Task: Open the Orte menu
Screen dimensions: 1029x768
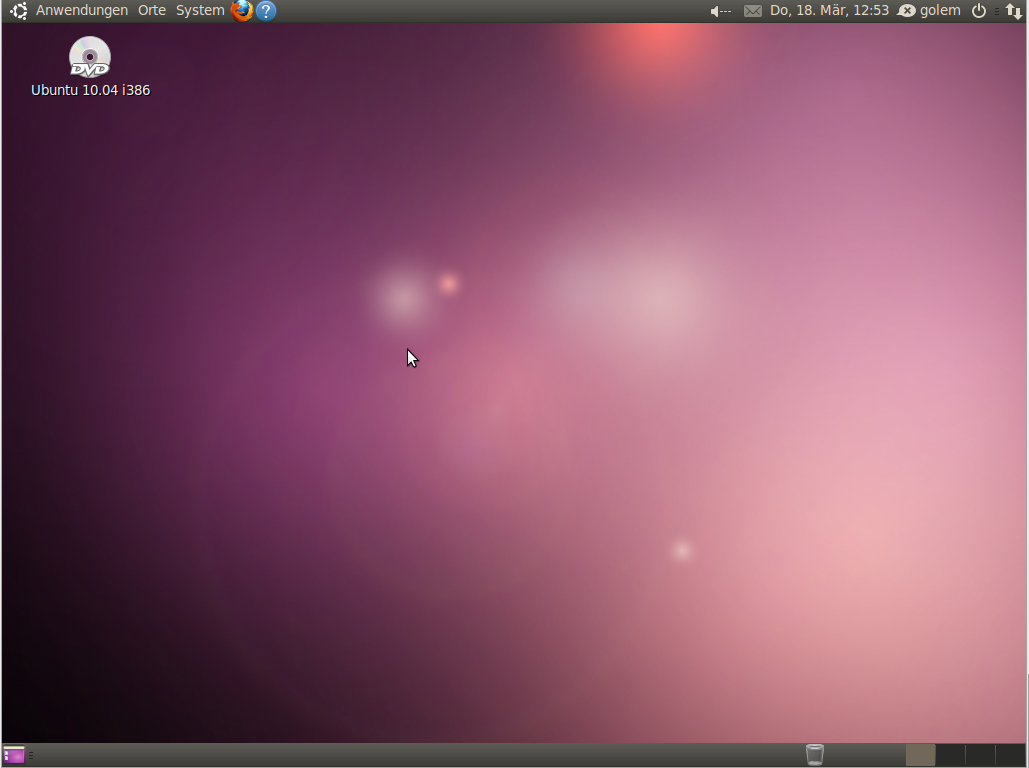Action: [x=151, y=10]
